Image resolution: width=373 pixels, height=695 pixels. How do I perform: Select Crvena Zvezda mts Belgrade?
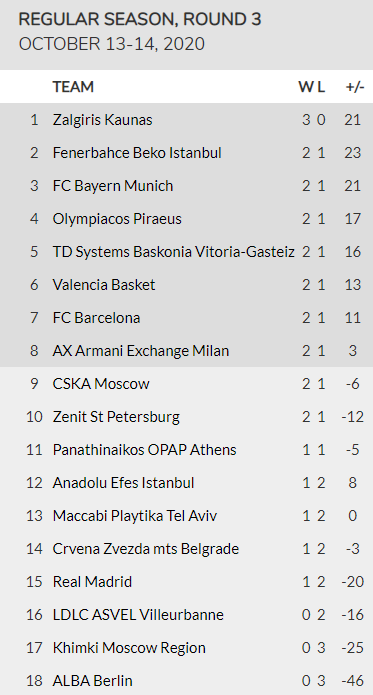click(146, 549)
